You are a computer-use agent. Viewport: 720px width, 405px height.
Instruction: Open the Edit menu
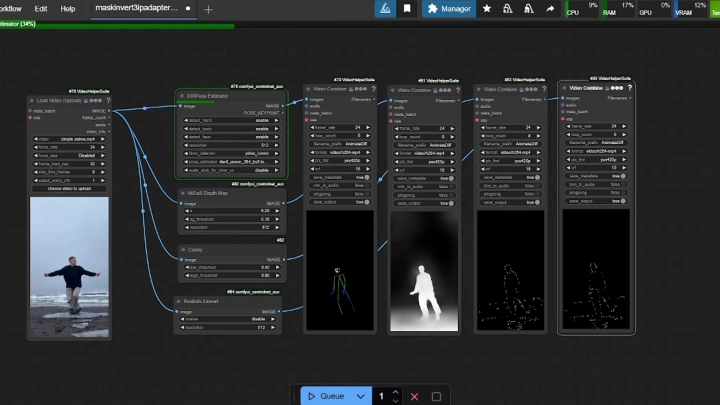click(x=41, y=9)
